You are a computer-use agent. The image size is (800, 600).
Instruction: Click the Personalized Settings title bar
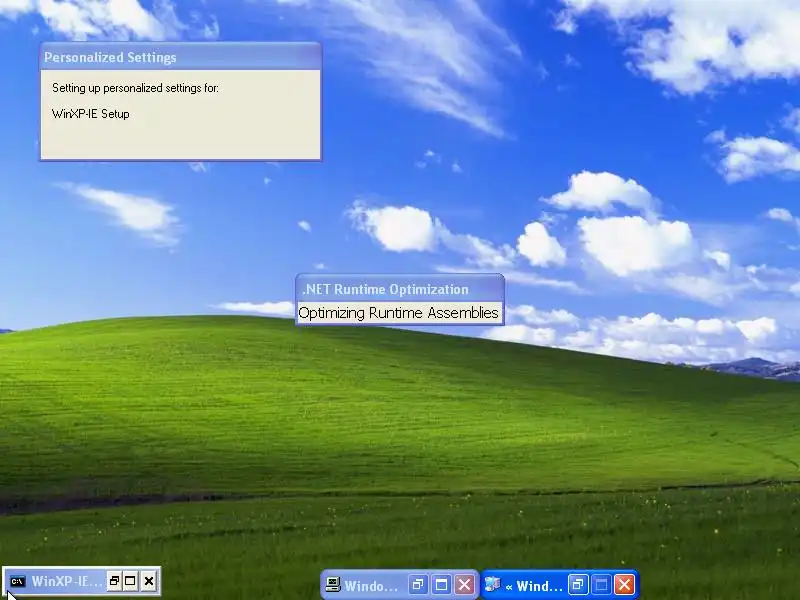tap(181, 57)
